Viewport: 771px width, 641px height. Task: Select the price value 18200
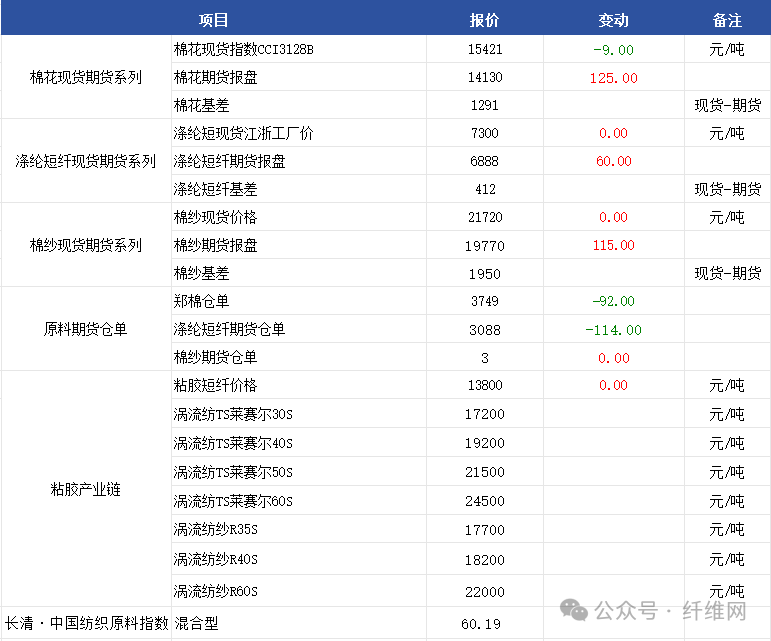click(x=485, y=560)
